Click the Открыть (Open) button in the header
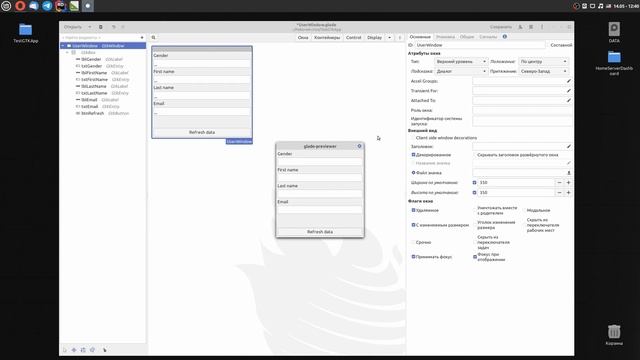640x360 pixels. click(x=73, y=27)
